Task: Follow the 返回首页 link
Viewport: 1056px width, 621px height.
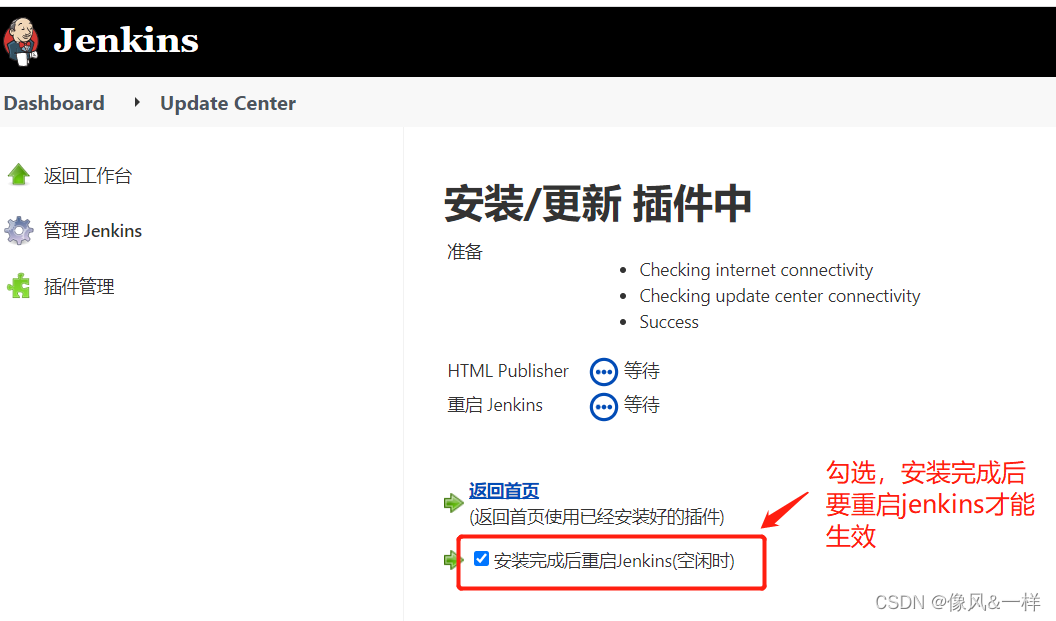Action: [504, 491]
